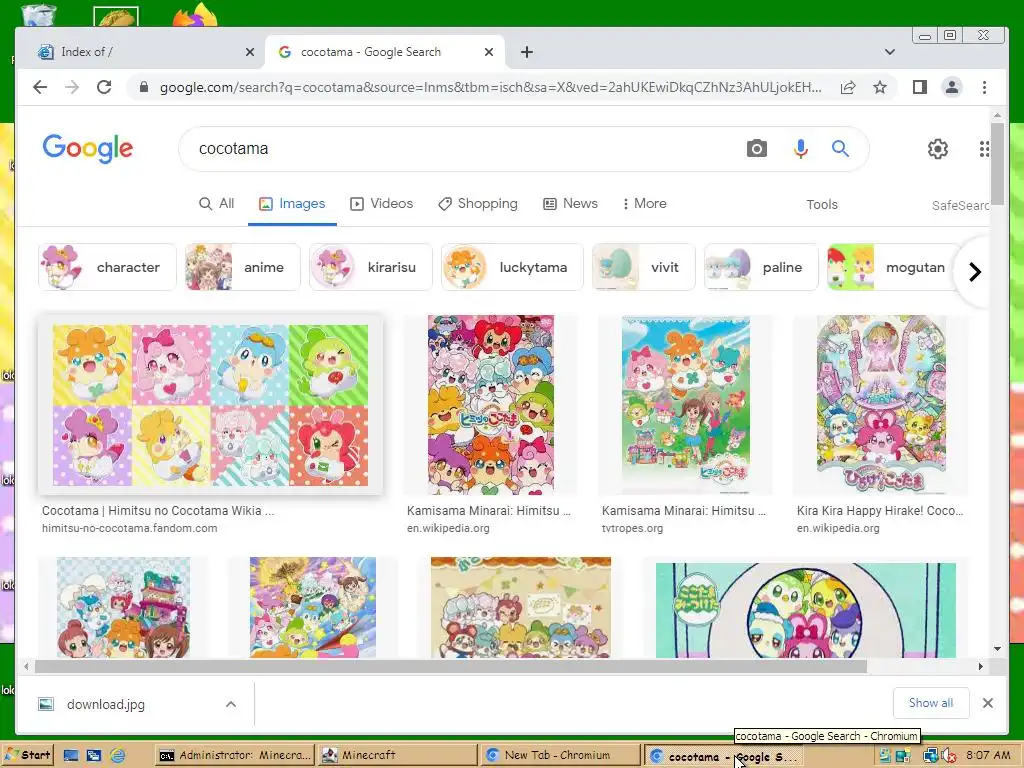The height and width of the screenshot is (768, 1024).
Task: Filter images by the kirarisu chip
Action: pyautogui.click(x=370, y=267)
